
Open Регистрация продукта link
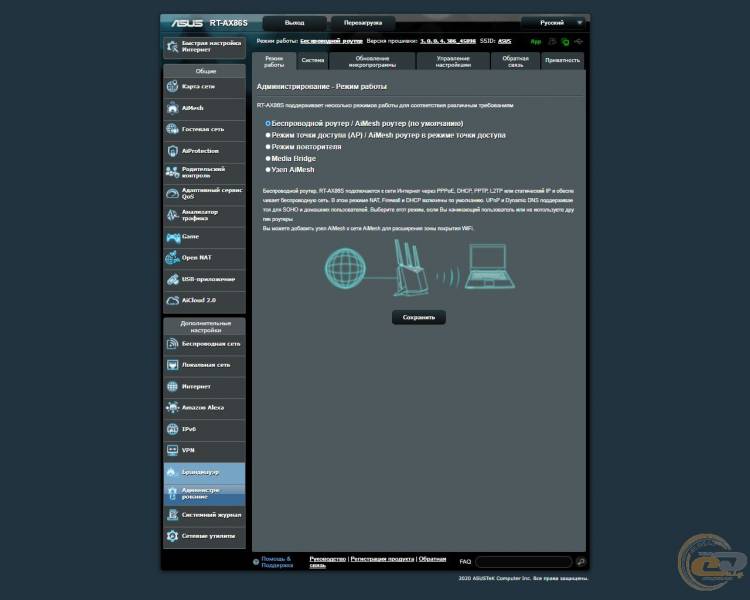point(382,559)
